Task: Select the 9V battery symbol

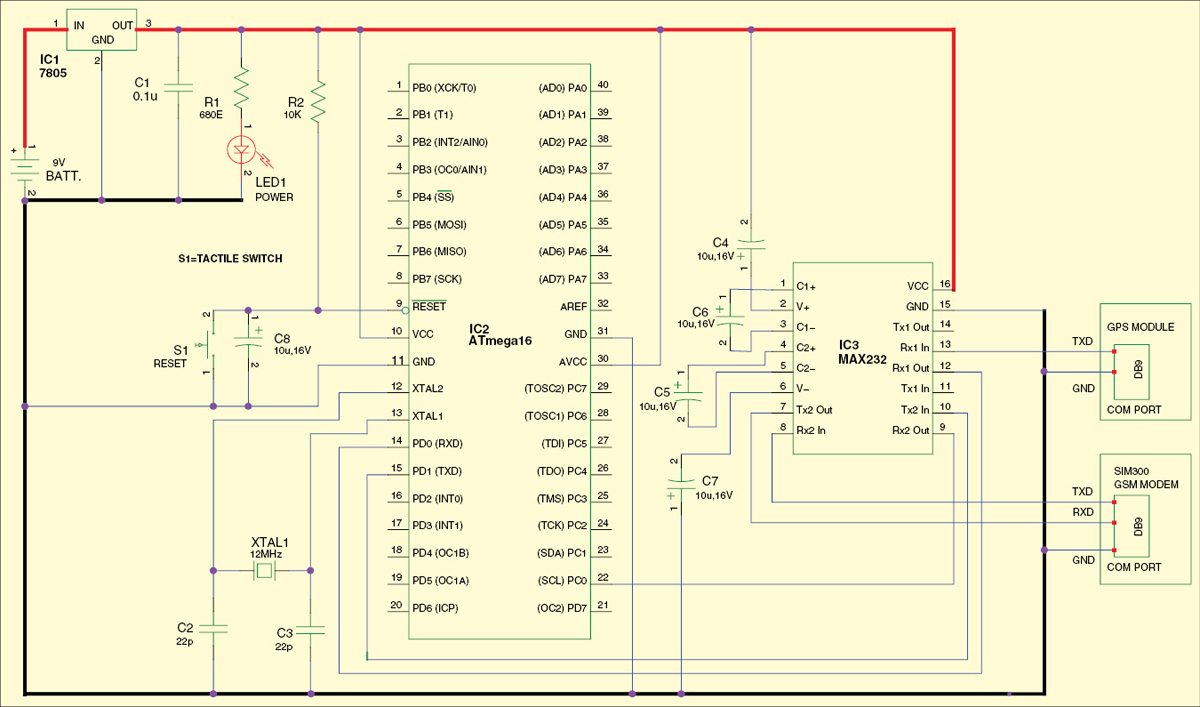Action: point(24,168)
